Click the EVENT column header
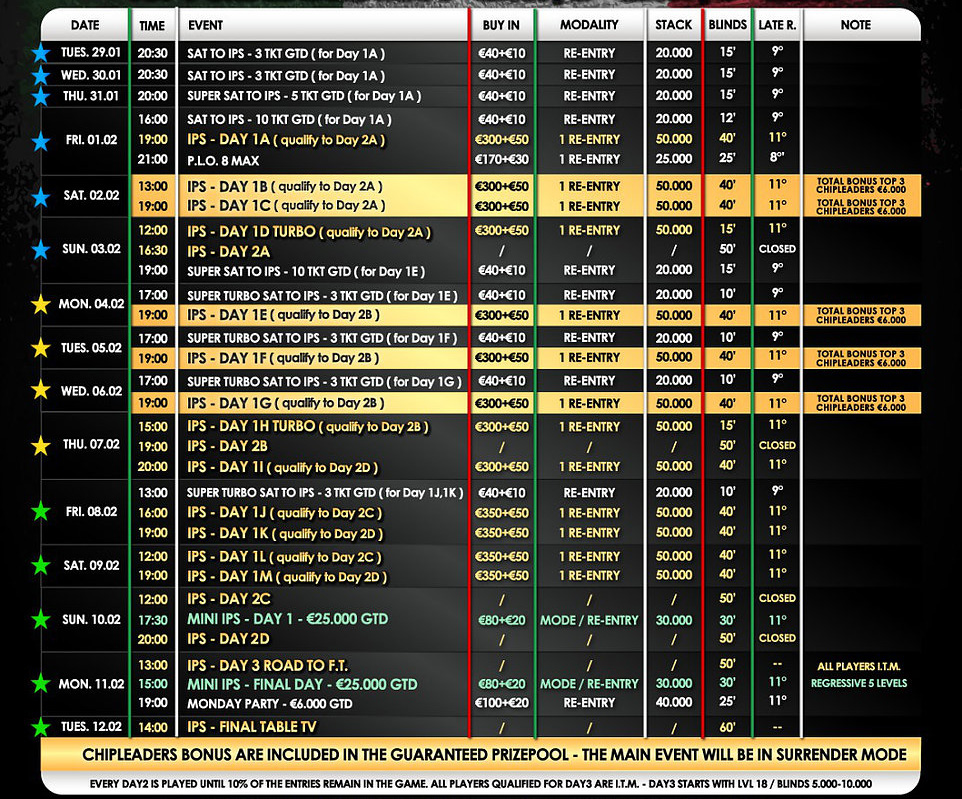 tap(205, 24)
